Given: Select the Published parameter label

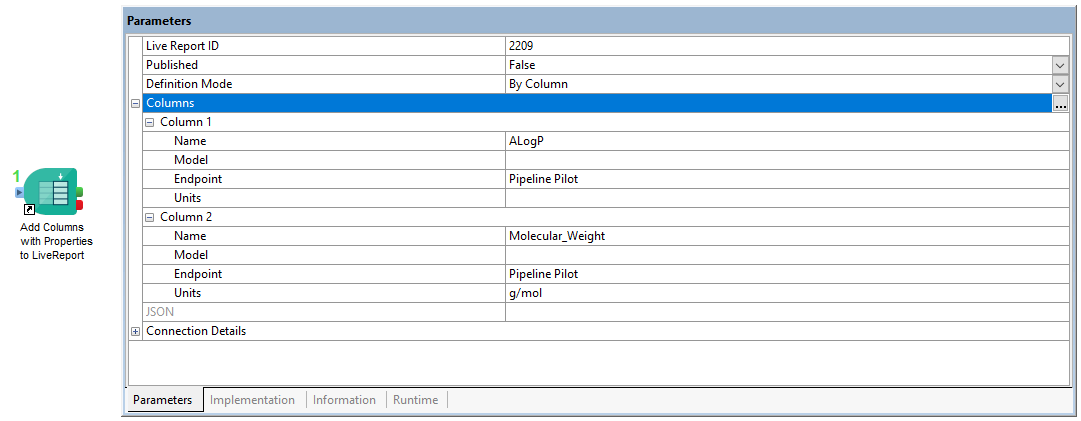Looking at the screenshot, I should pyautogui.click(x=172, y=65).
